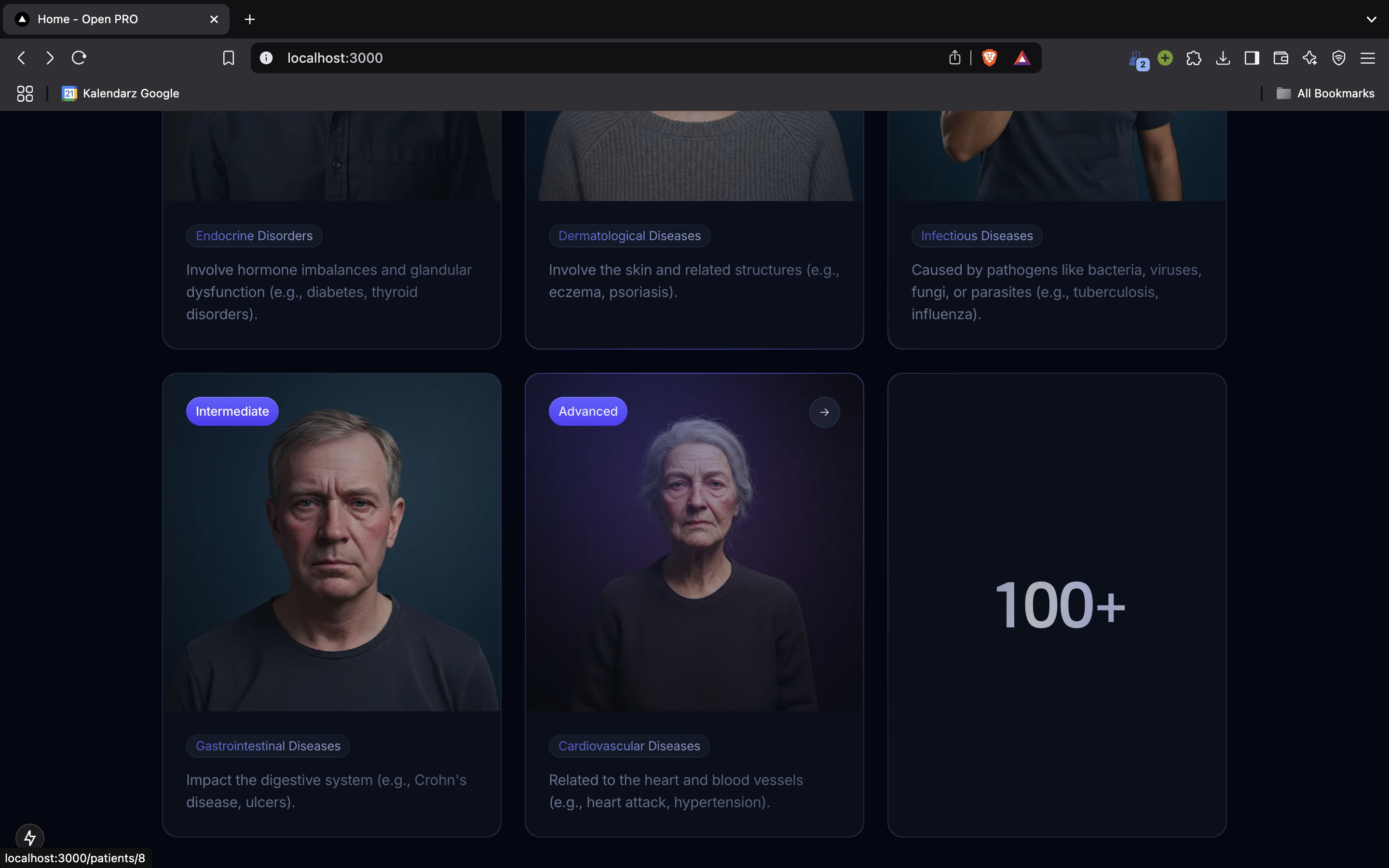Open Leo AI sparkle icon

[x=1310, y=58]
